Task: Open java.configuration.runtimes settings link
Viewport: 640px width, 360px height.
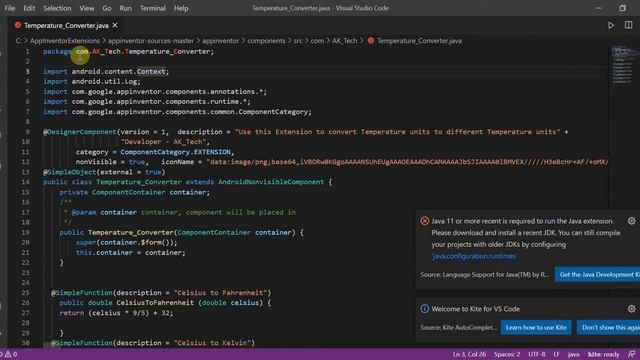Action: 473,256
